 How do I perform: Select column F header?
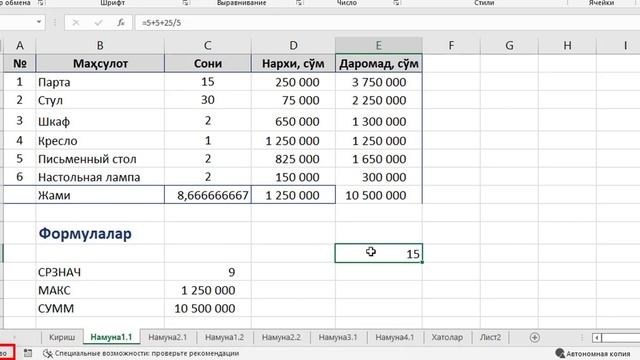(x=451, y=45)
